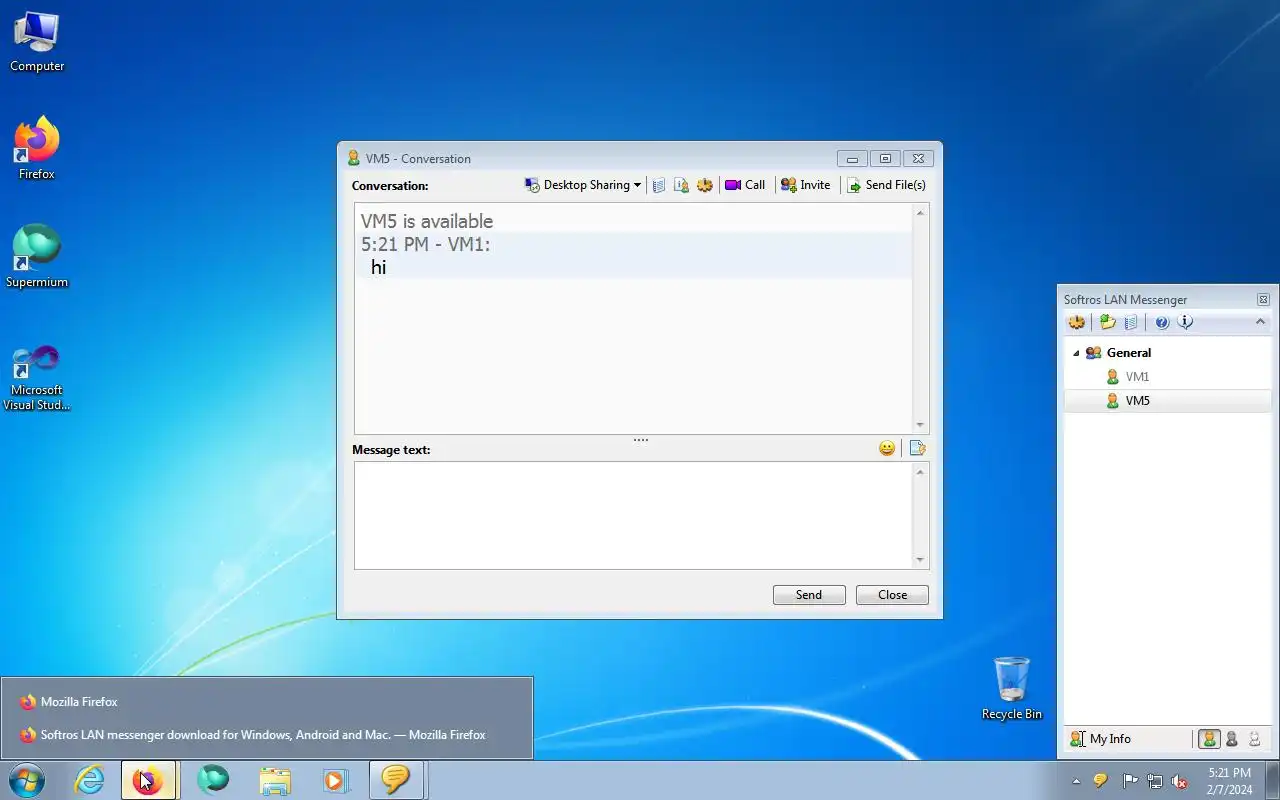Invite users to the conversation
The image size is (1280, 800).
[x=806, y=185]
